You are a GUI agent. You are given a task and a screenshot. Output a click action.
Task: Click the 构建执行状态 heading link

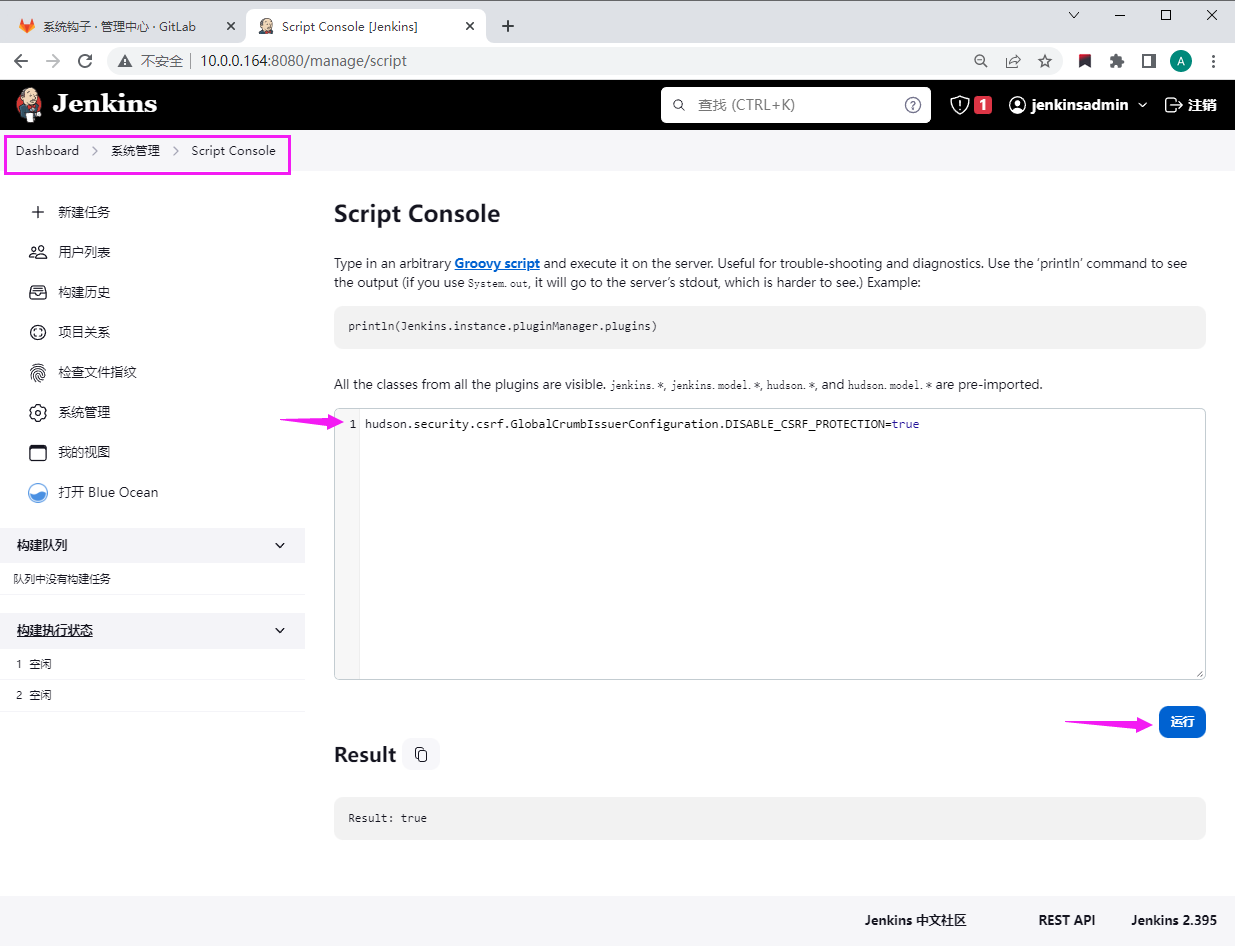click(55, 630)
